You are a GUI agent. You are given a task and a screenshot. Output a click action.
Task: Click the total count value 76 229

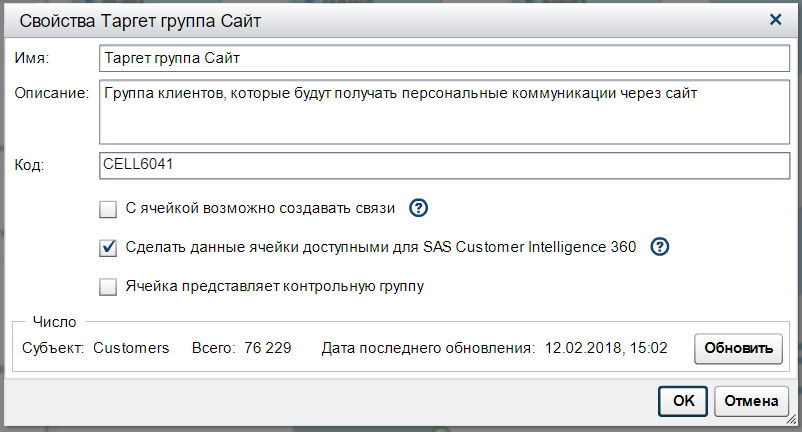267,348
